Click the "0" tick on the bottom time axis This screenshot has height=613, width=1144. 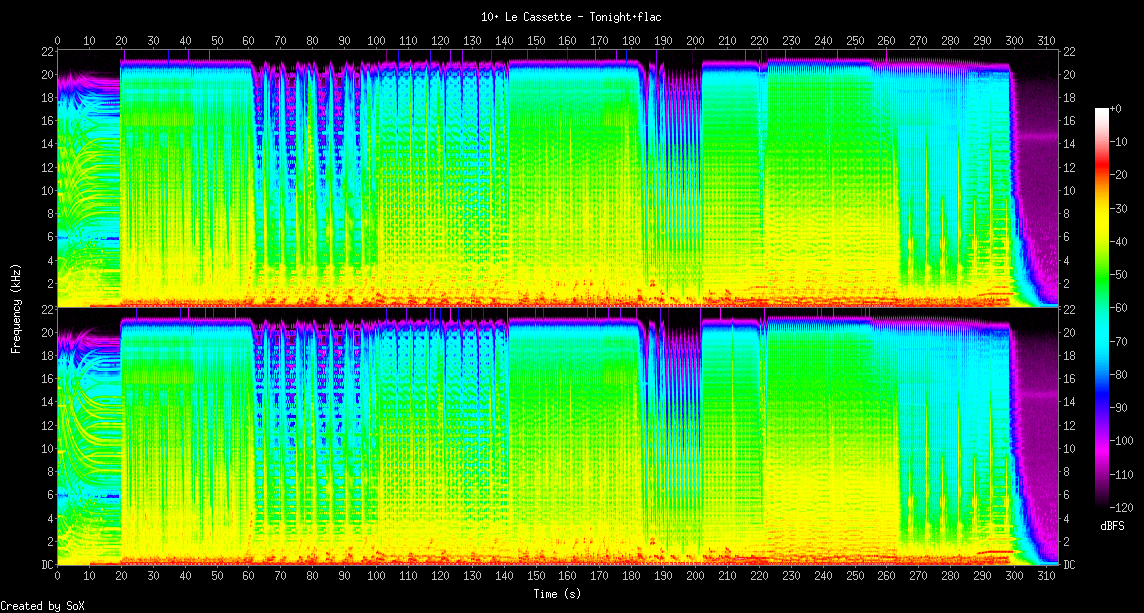[57, 578]
